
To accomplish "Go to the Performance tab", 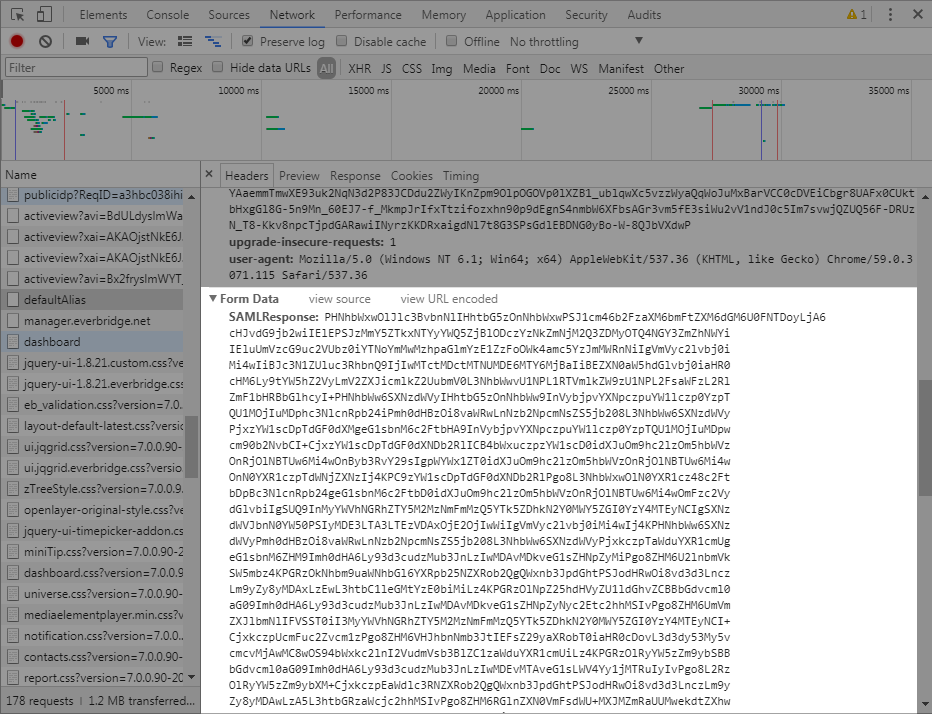I will click(x=368, y=15).
